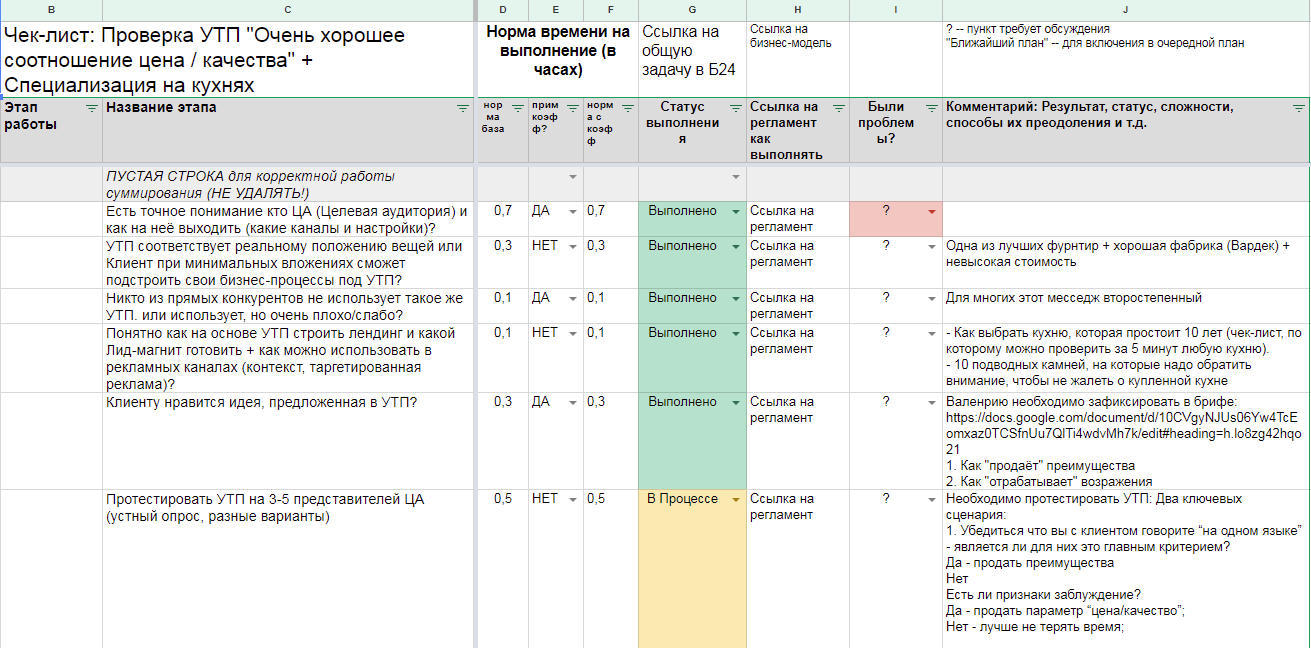Select cell 'Есть точное понимание кто ЦА'
This screenshot has height=648, width=1311.
coord(288,219)
